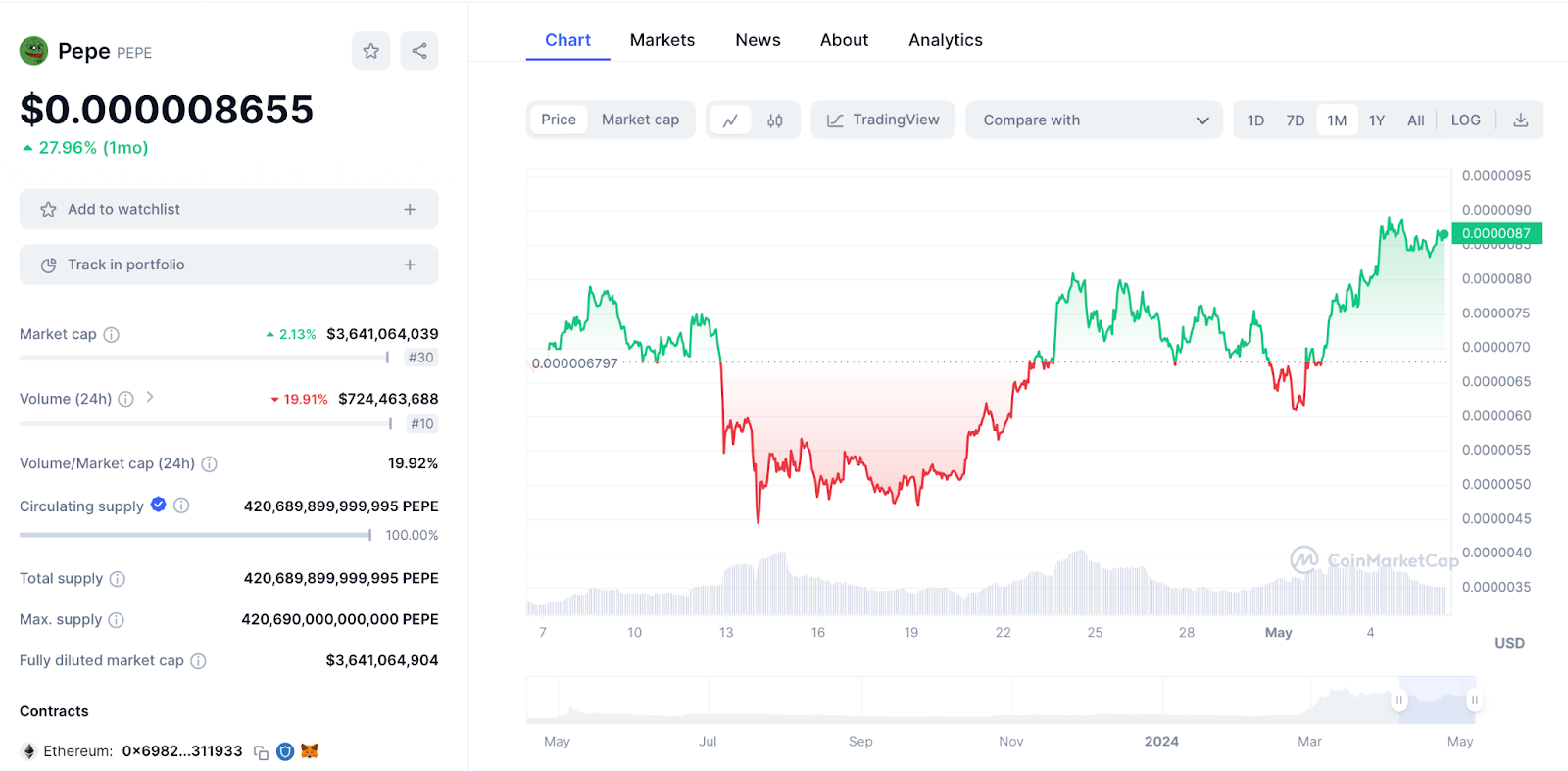
Task: Click the star favorite icon beside Pepe
Action: click(370, 51)
